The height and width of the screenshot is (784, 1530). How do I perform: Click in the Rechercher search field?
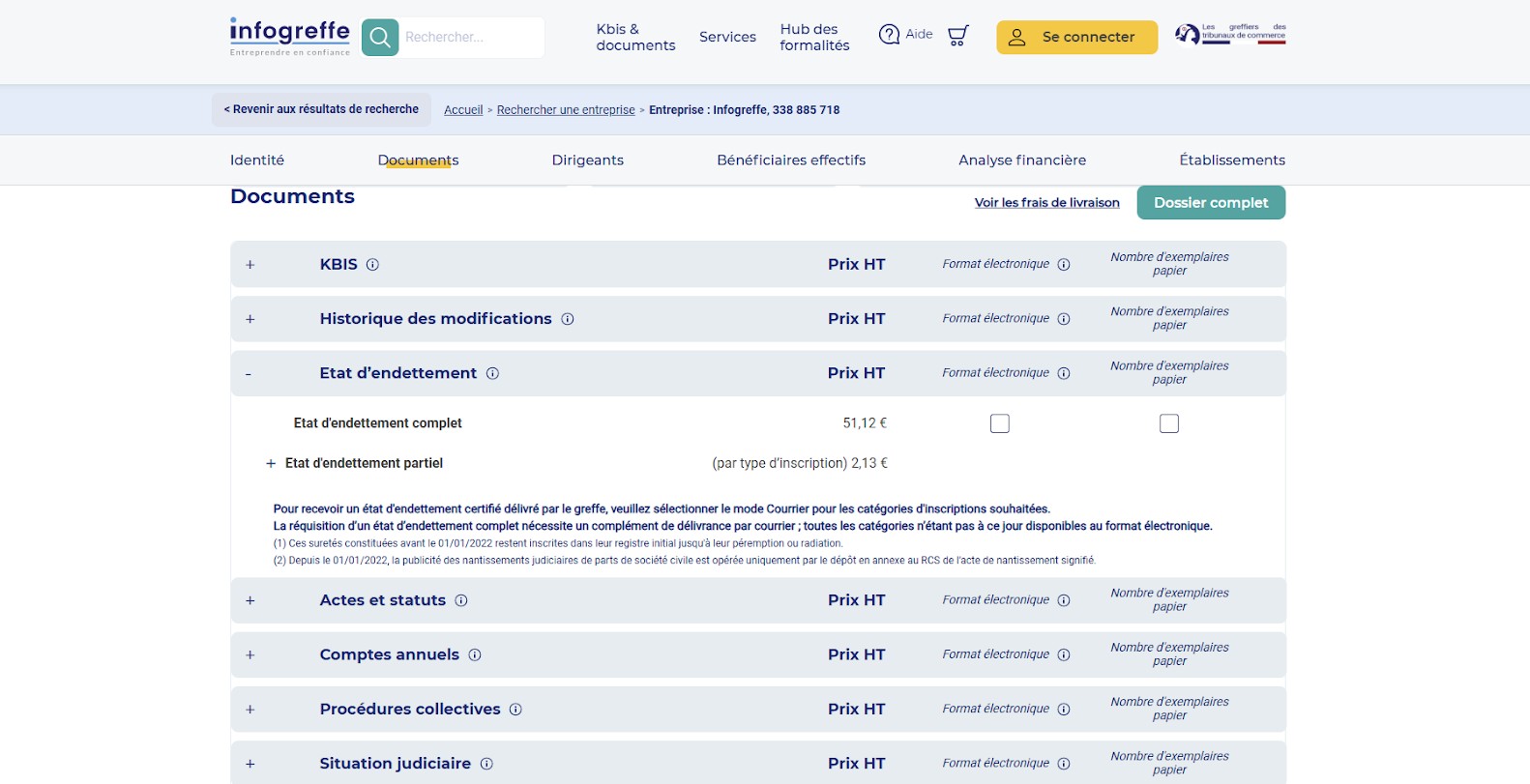(x=470, y=38)
